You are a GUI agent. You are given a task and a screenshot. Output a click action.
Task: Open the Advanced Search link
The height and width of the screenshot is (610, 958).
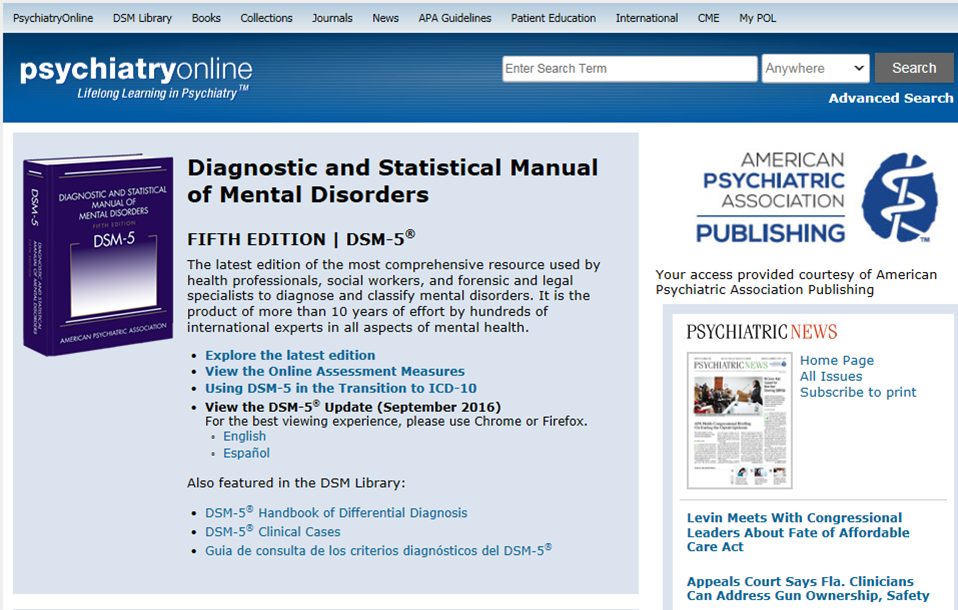[x=891, y=98]
